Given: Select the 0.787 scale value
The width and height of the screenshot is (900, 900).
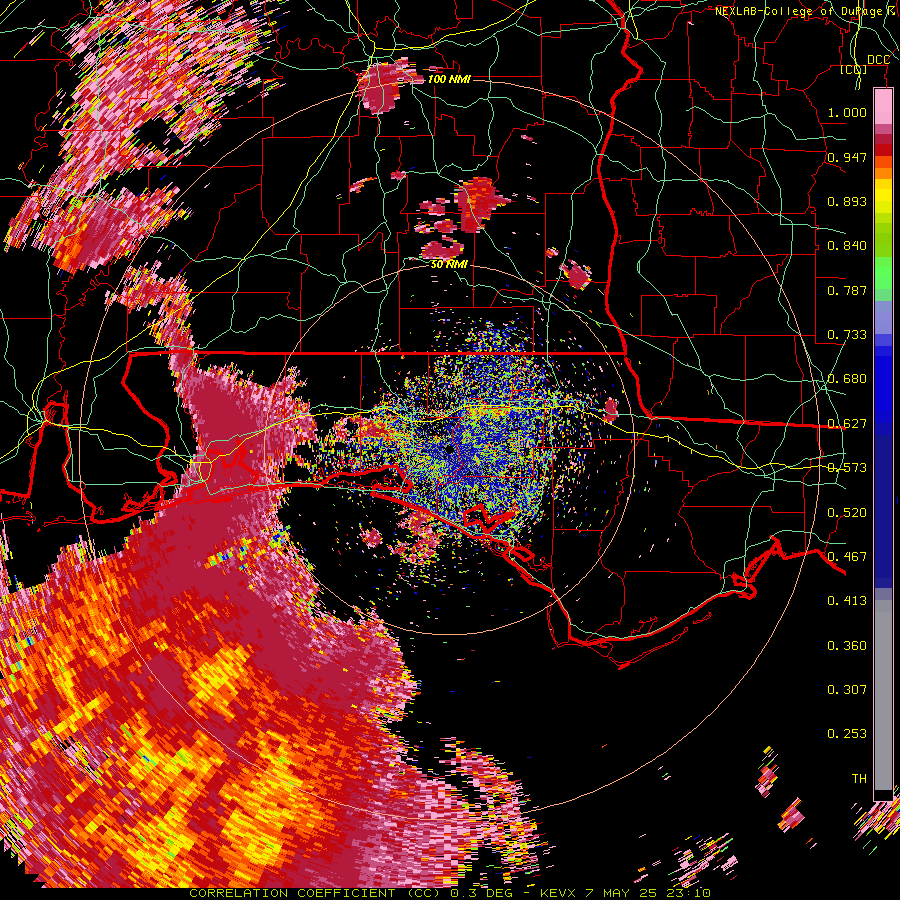Looking at the screenshot, I should [847, 290].
